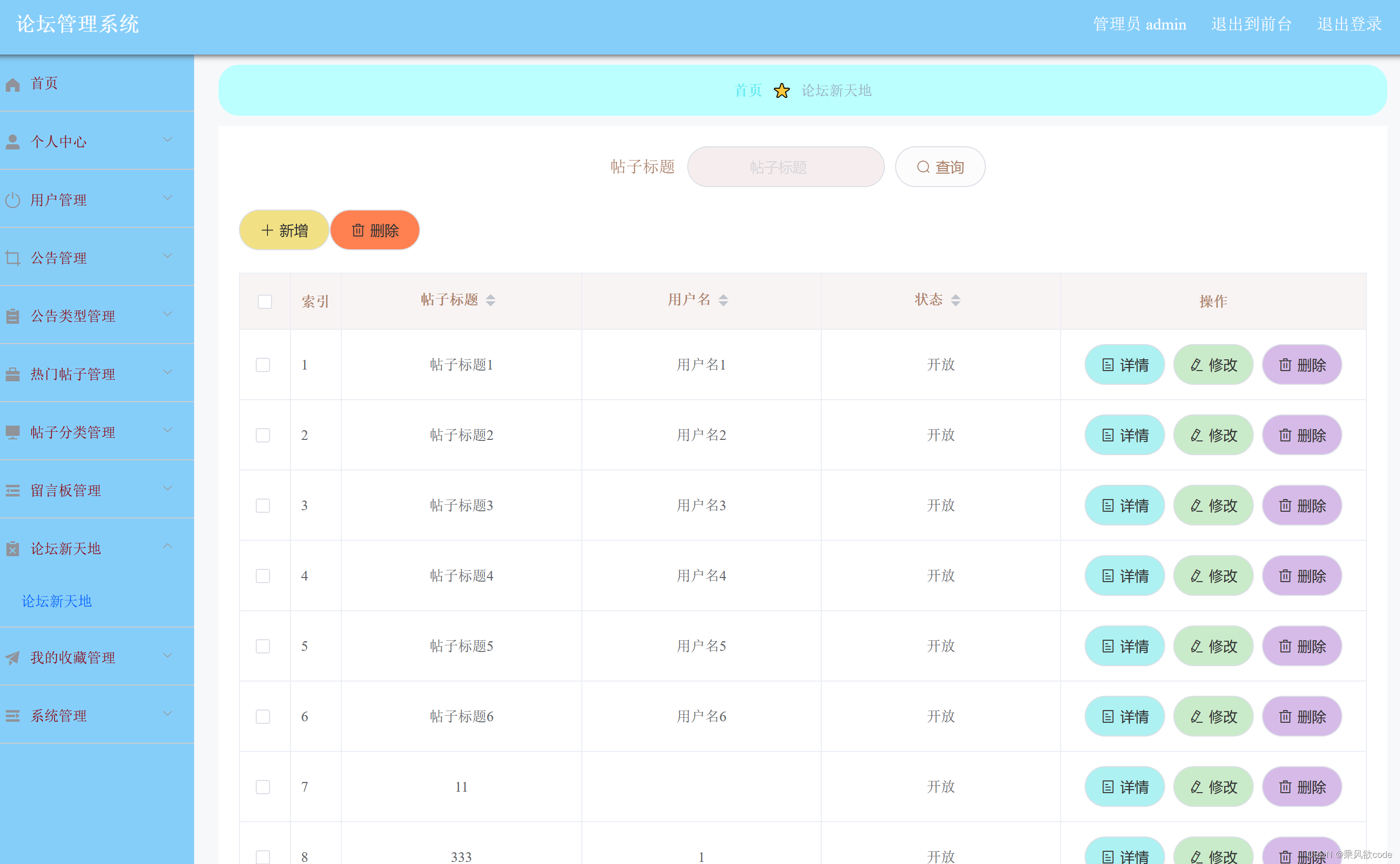This screenshot has height=864, width=1400.
Task: Toggle the select-all checkbox in table header
Action: 264,301
